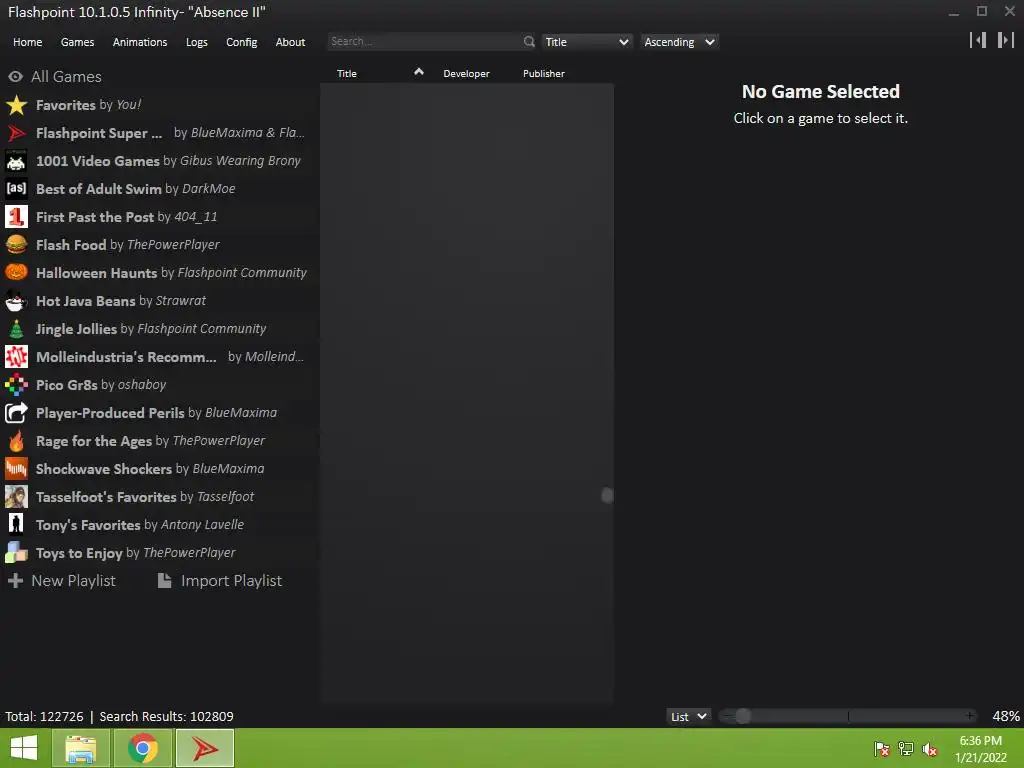Click Flashpoint icon in the taskbar
This screenshot has height=768, width=1024.
click(204, 748)
